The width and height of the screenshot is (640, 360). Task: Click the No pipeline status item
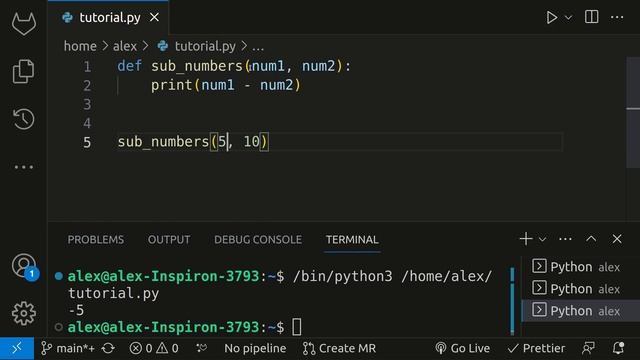[255, 349]
